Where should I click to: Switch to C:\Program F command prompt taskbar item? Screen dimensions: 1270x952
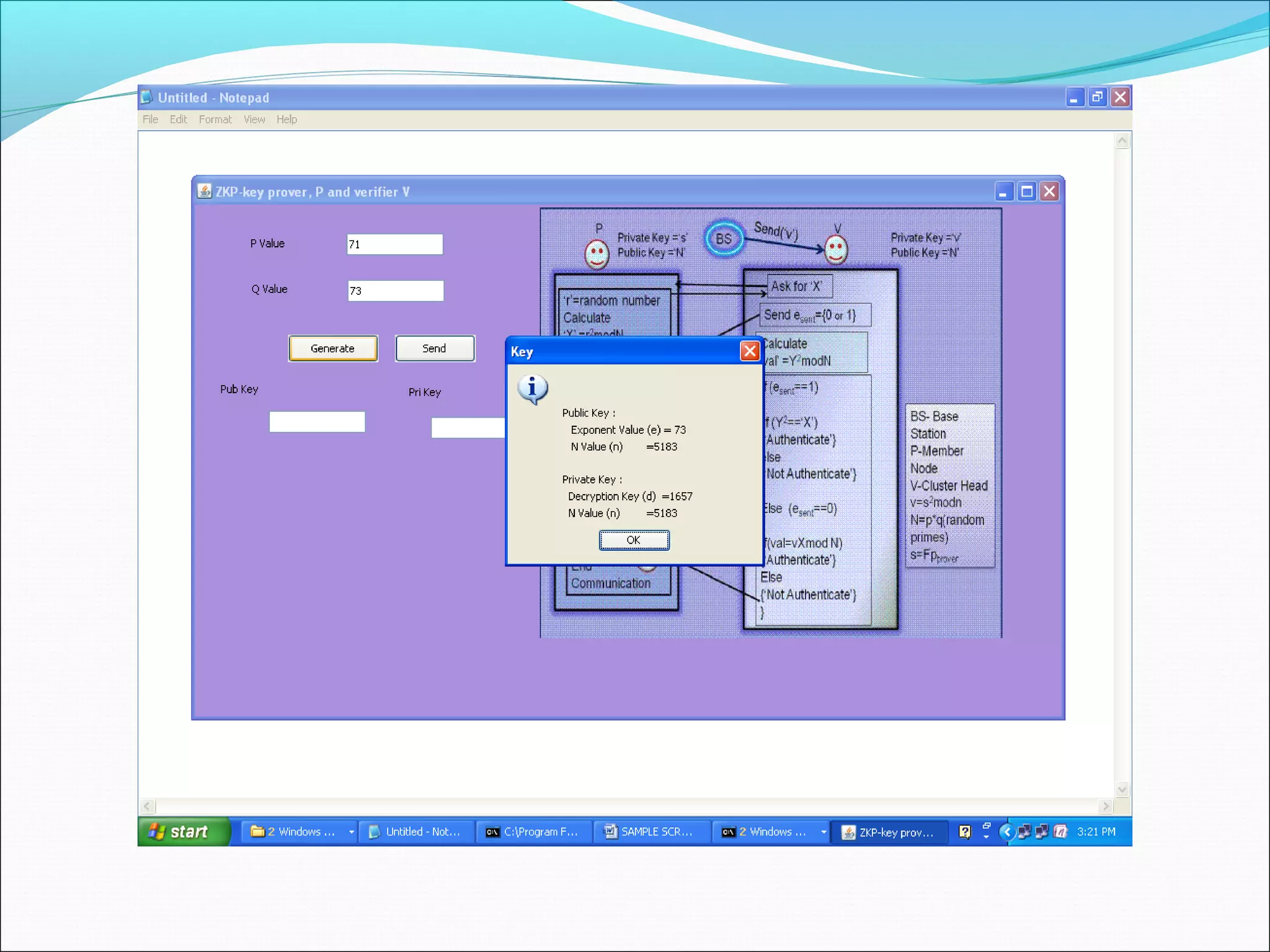pyautogui.click(x=533, y=832)
